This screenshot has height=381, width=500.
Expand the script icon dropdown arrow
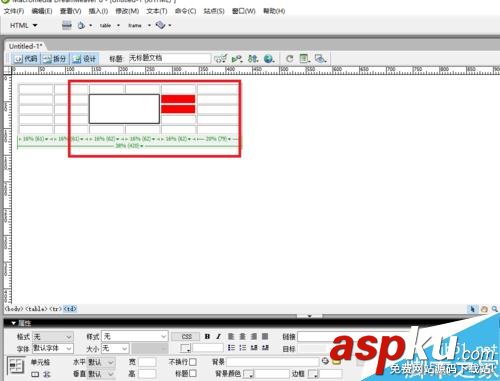170,25
